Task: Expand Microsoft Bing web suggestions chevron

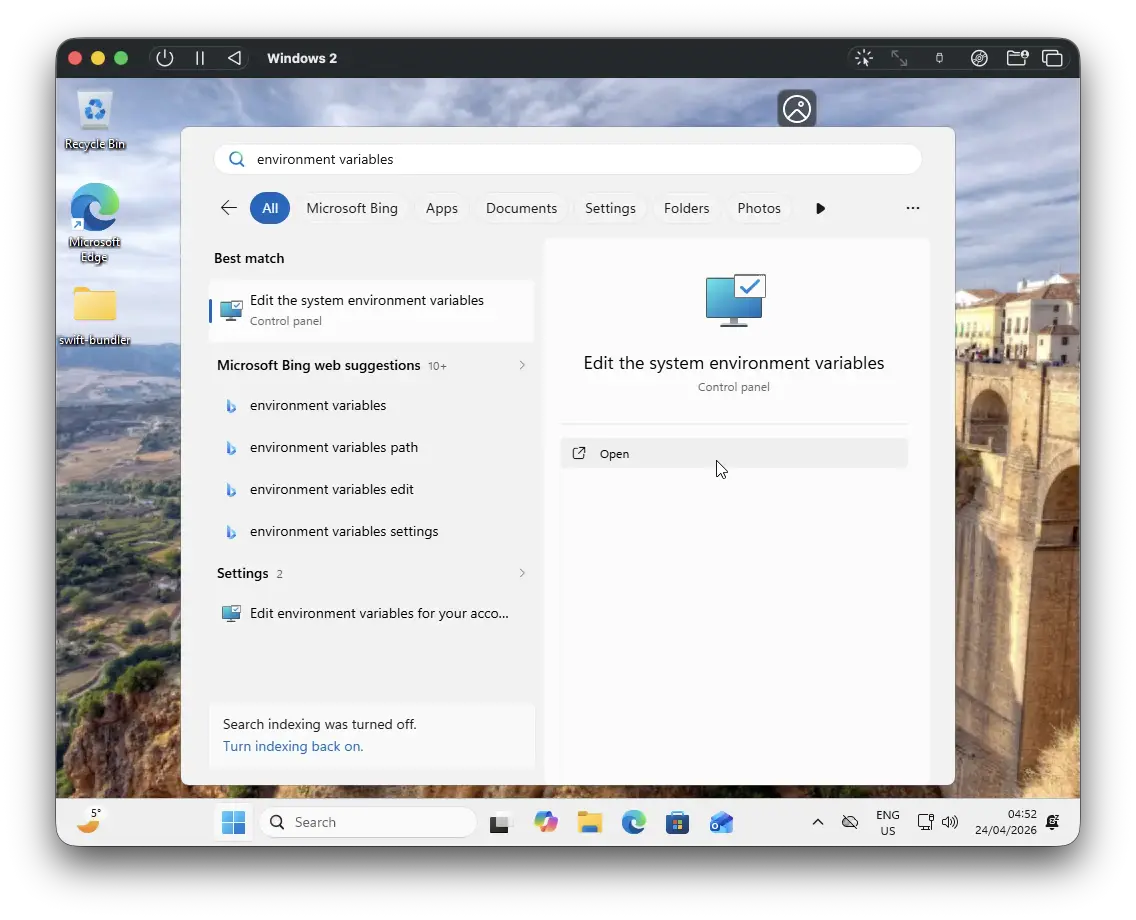Action: 522,365
